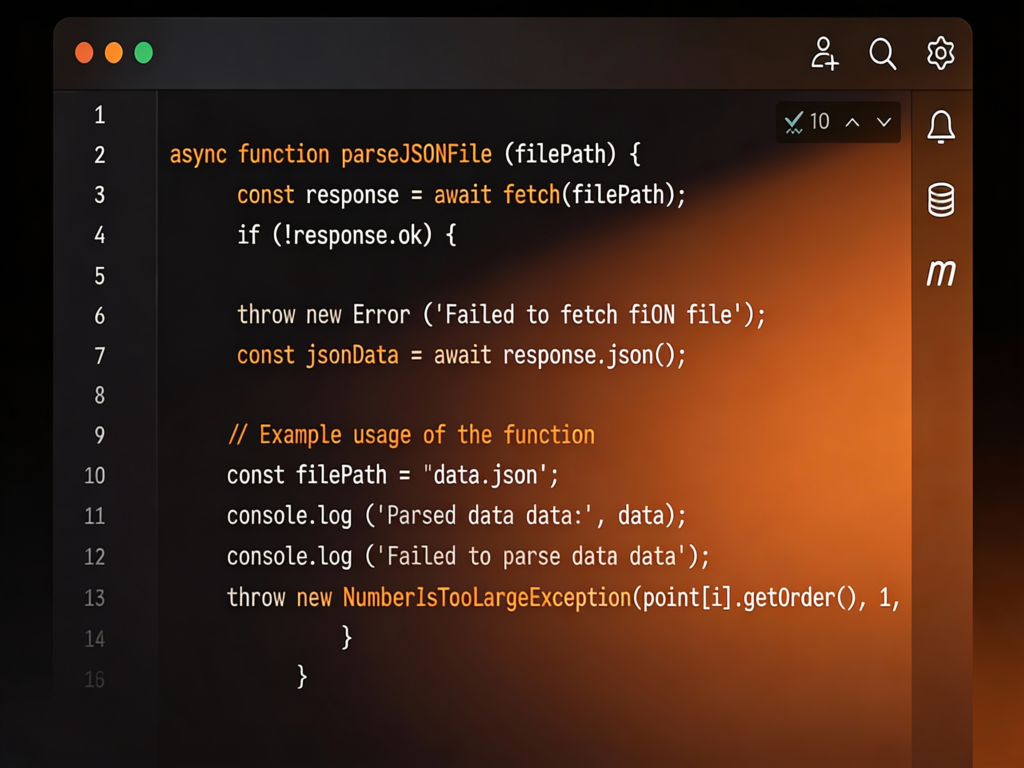Show notifications with the bell icon

[x=940, y=127]
